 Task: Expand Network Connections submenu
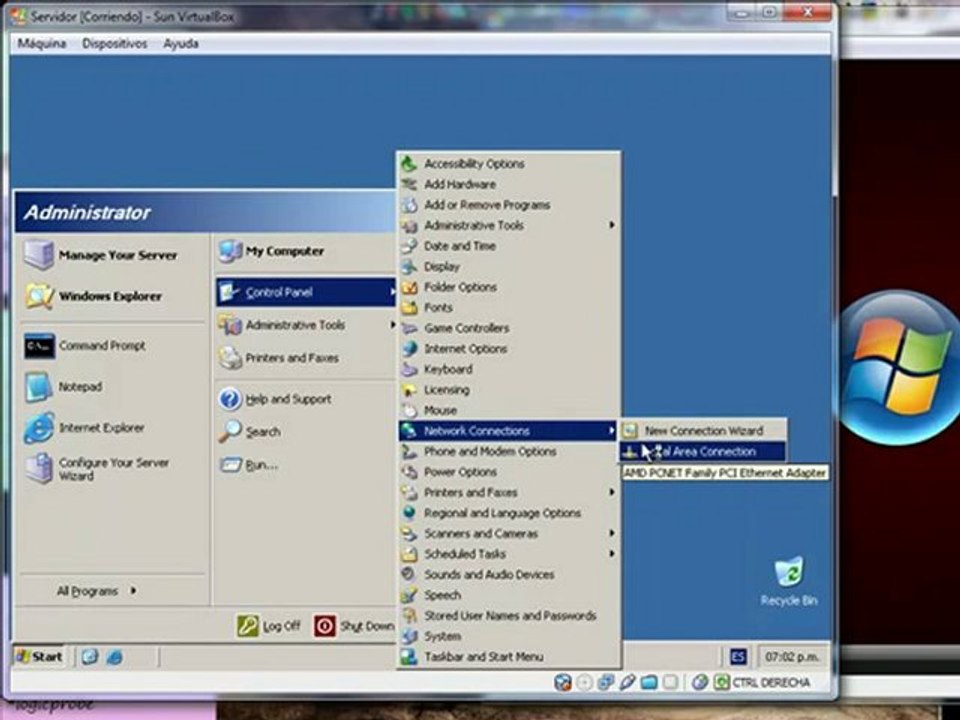point(509,430)
